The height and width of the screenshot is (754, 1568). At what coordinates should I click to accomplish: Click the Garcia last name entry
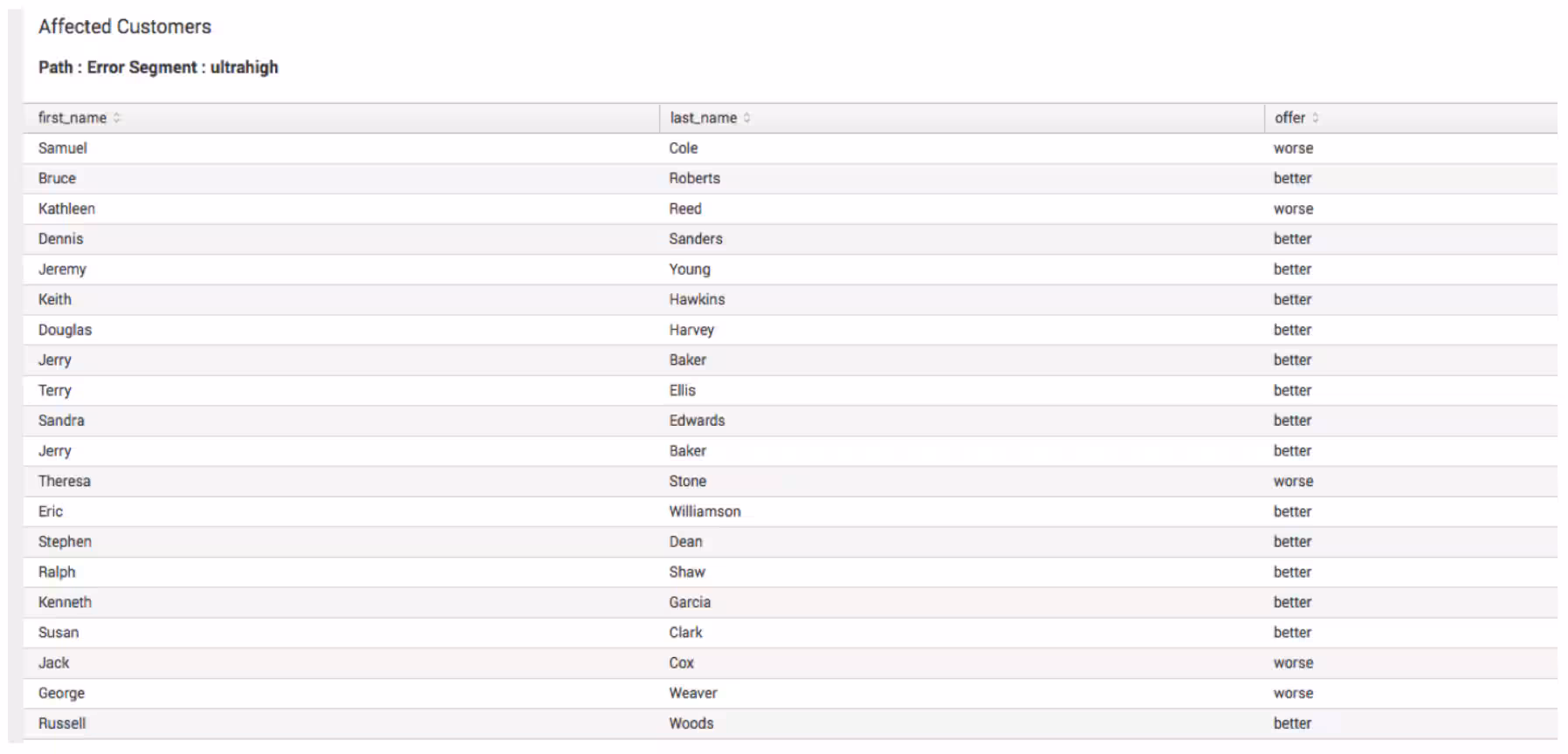690,602
